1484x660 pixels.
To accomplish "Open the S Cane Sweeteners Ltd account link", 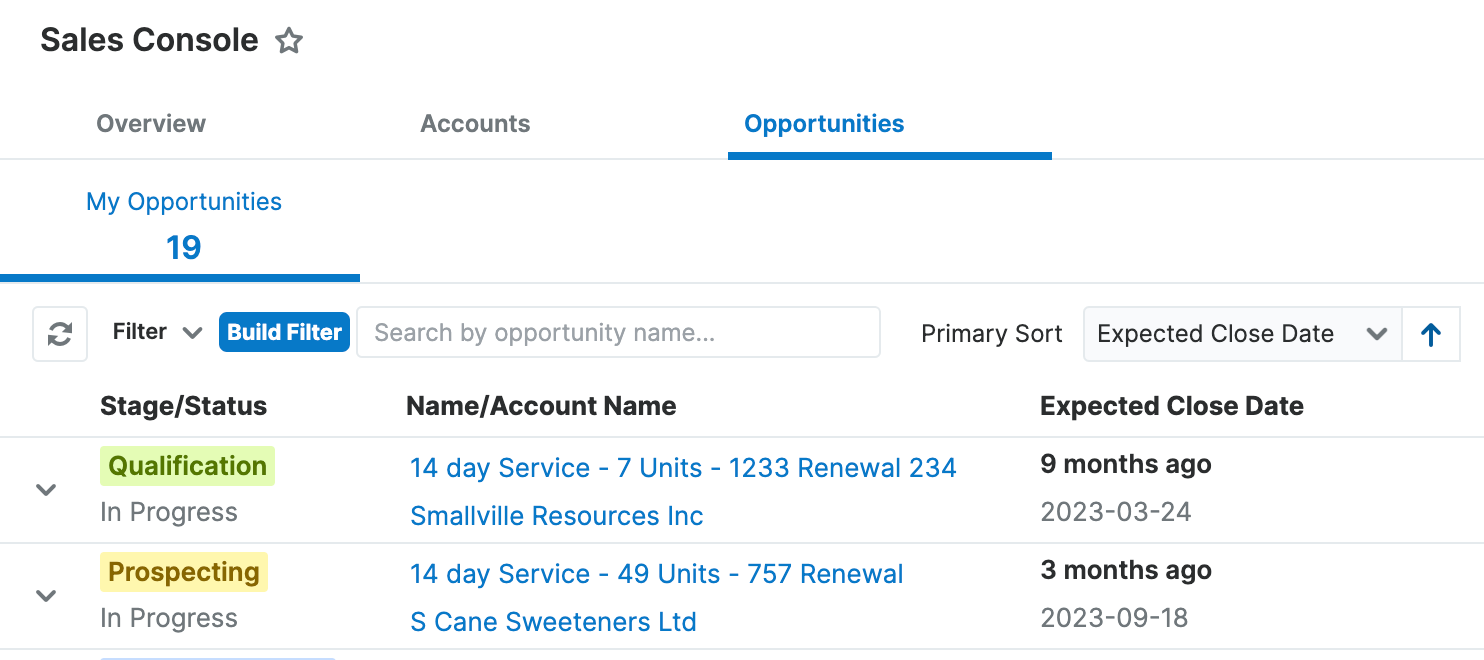I will coord(554,621).
